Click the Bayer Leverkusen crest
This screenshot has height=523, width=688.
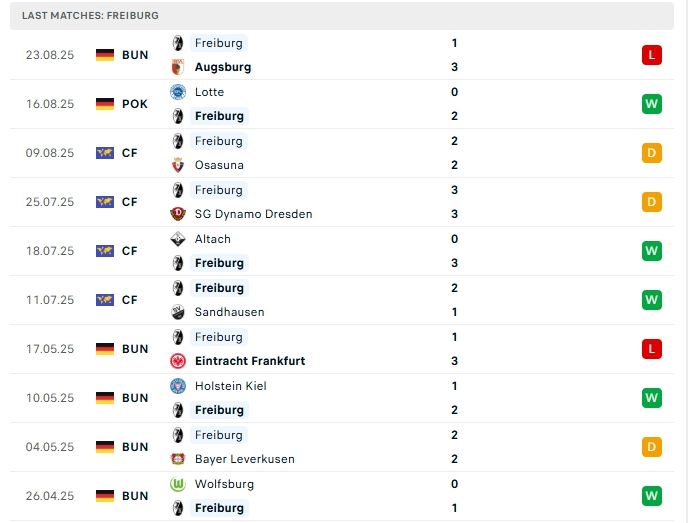178,459
